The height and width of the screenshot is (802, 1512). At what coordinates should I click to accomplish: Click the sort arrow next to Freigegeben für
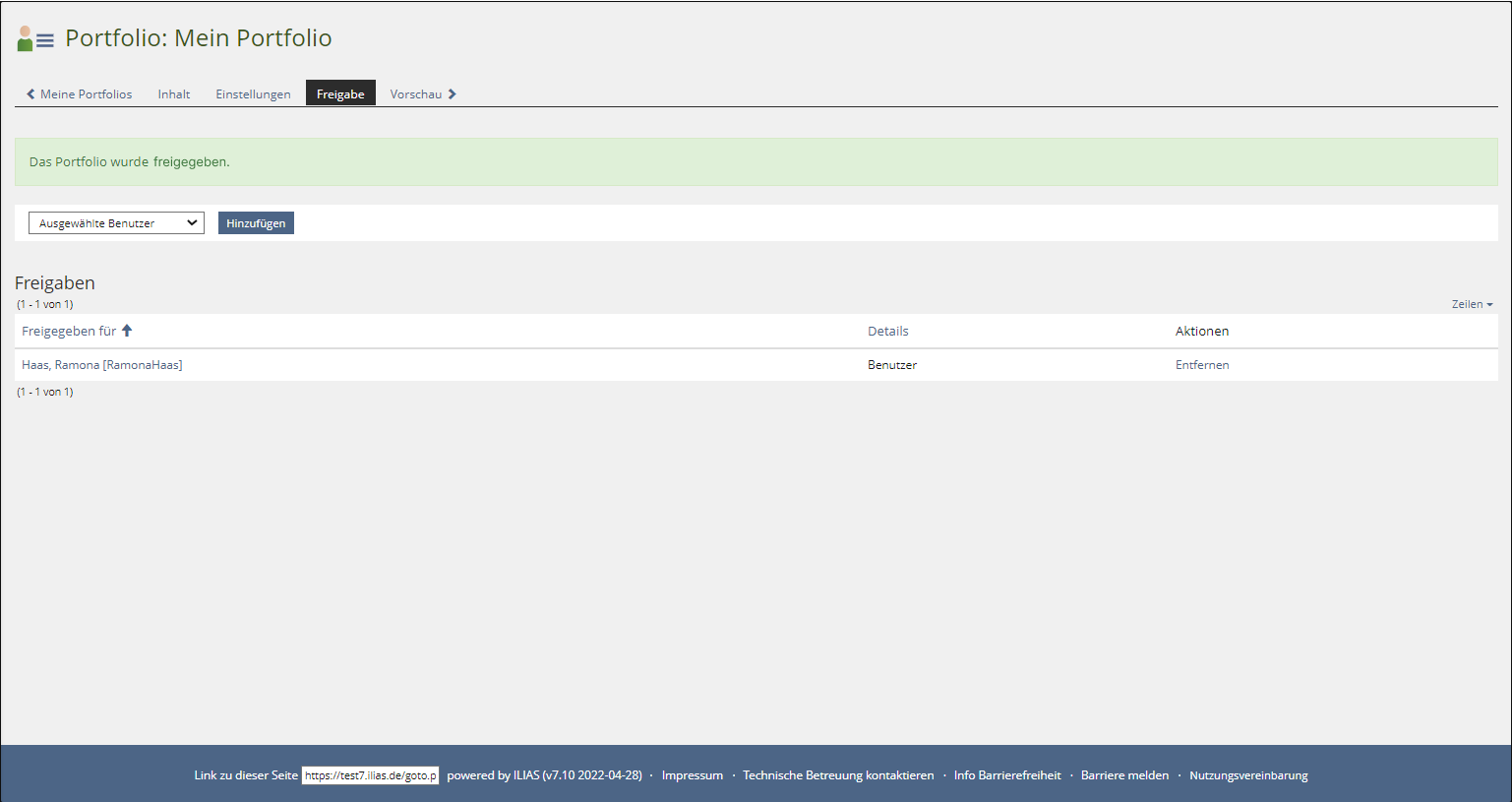point(127,331)
